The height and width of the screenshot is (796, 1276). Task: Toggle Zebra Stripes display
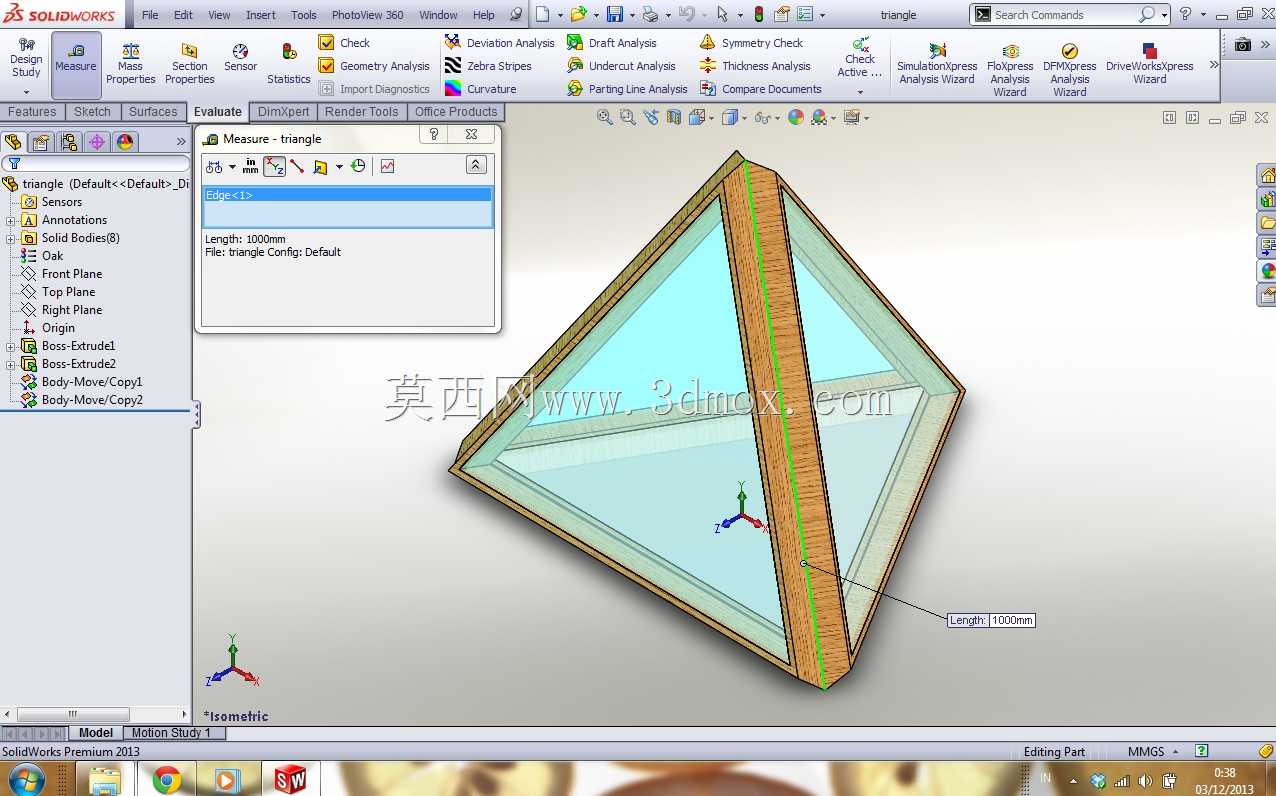(488, 66)
